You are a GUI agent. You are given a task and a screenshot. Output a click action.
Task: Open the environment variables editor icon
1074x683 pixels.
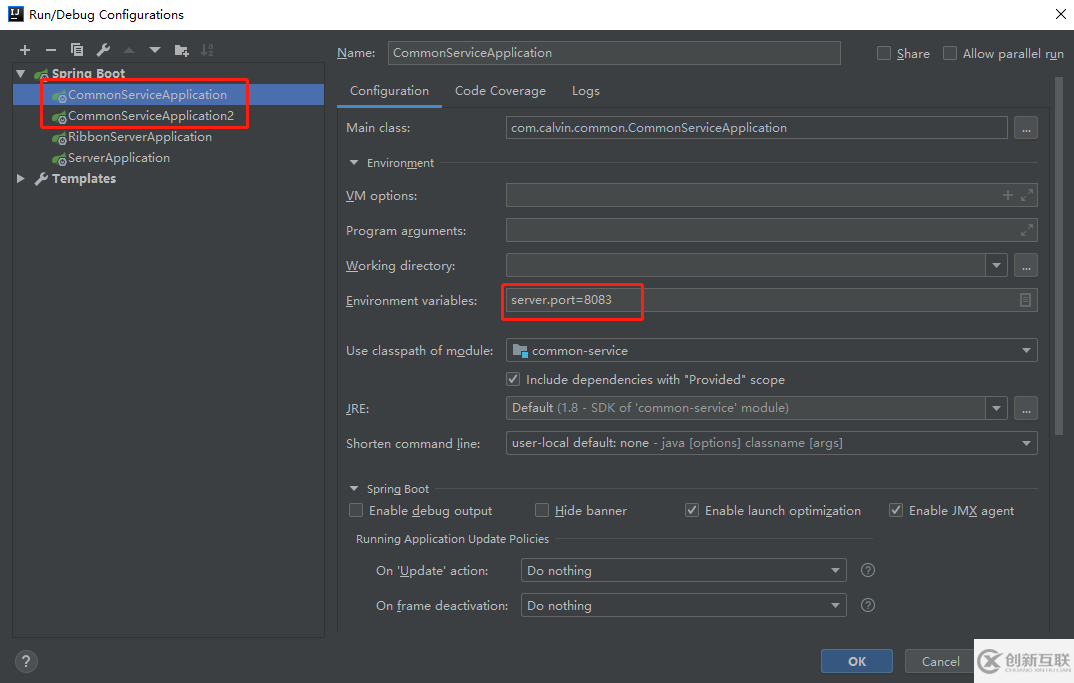coord(1025,300)
